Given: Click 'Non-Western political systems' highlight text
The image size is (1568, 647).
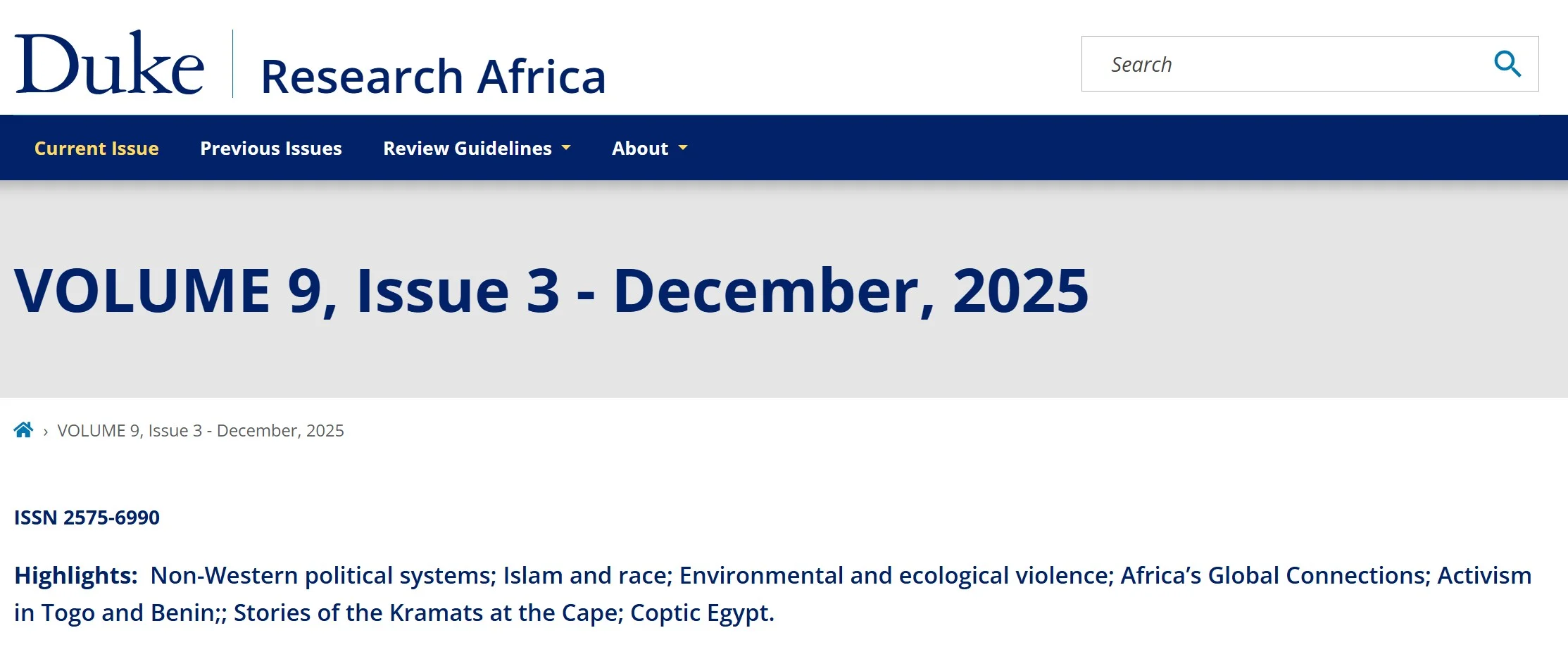Looking at the screenshot, I should (322, 575).
